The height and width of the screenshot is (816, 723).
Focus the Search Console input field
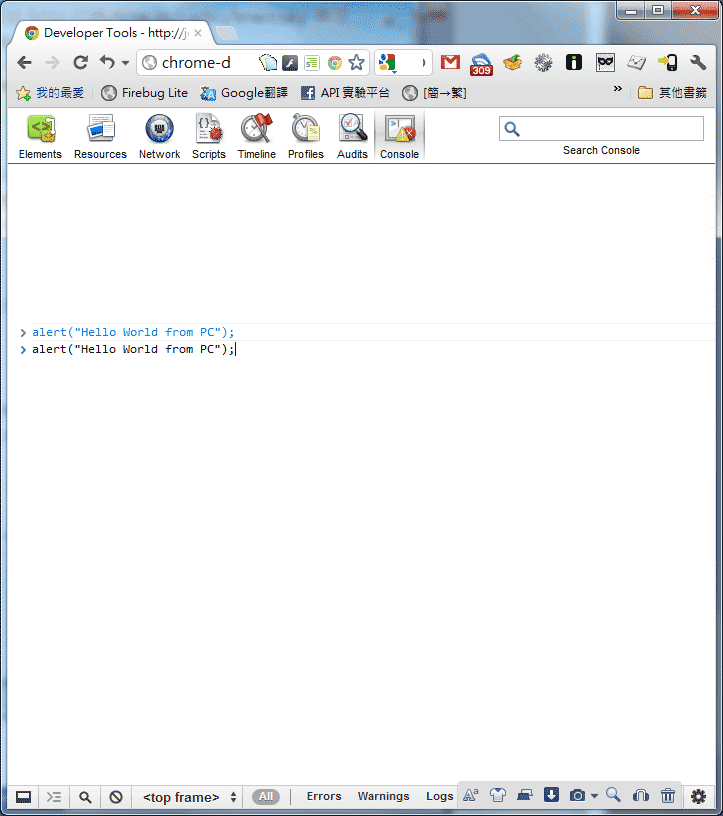[601, 129]
